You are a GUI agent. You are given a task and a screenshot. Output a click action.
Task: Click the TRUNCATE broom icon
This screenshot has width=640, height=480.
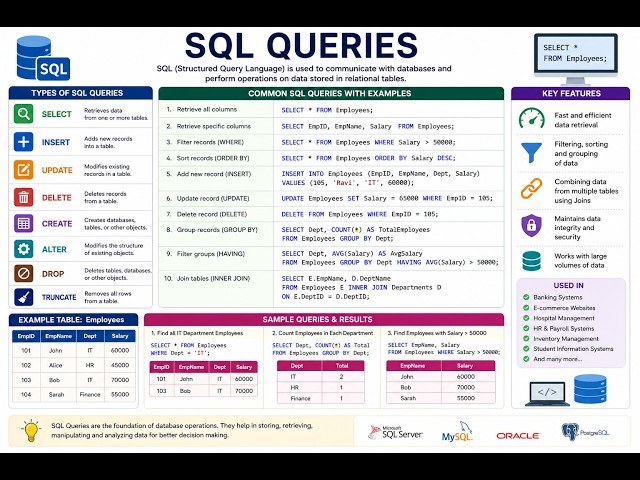(x=23, y=297)
